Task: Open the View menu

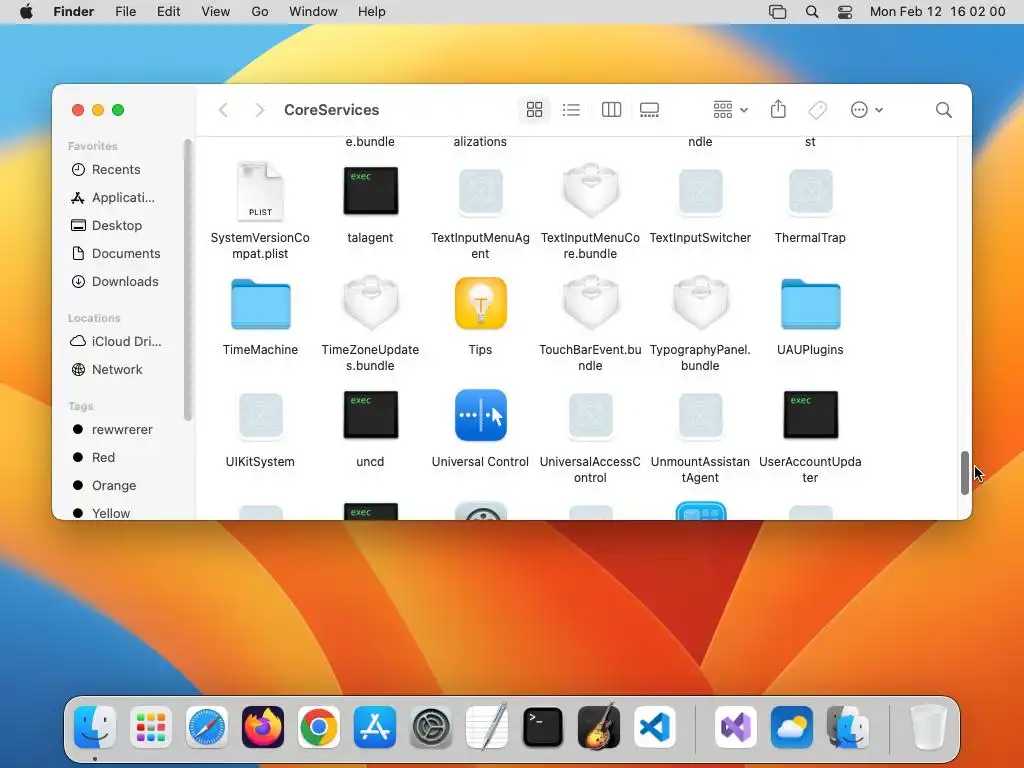Action: pos(216,12)
